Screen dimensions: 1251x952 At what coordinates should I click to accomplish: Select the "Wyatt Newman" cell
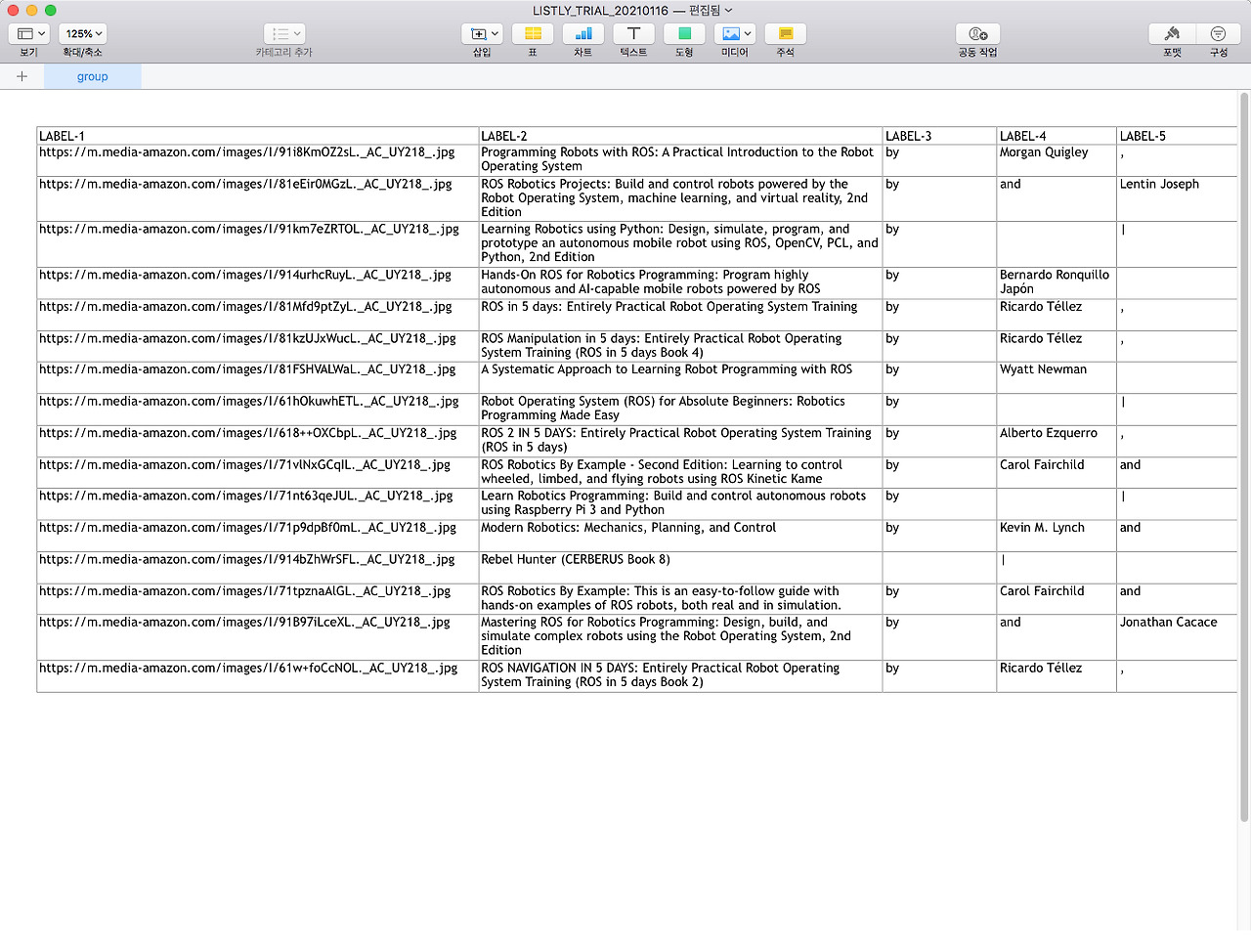[1057, 377]
